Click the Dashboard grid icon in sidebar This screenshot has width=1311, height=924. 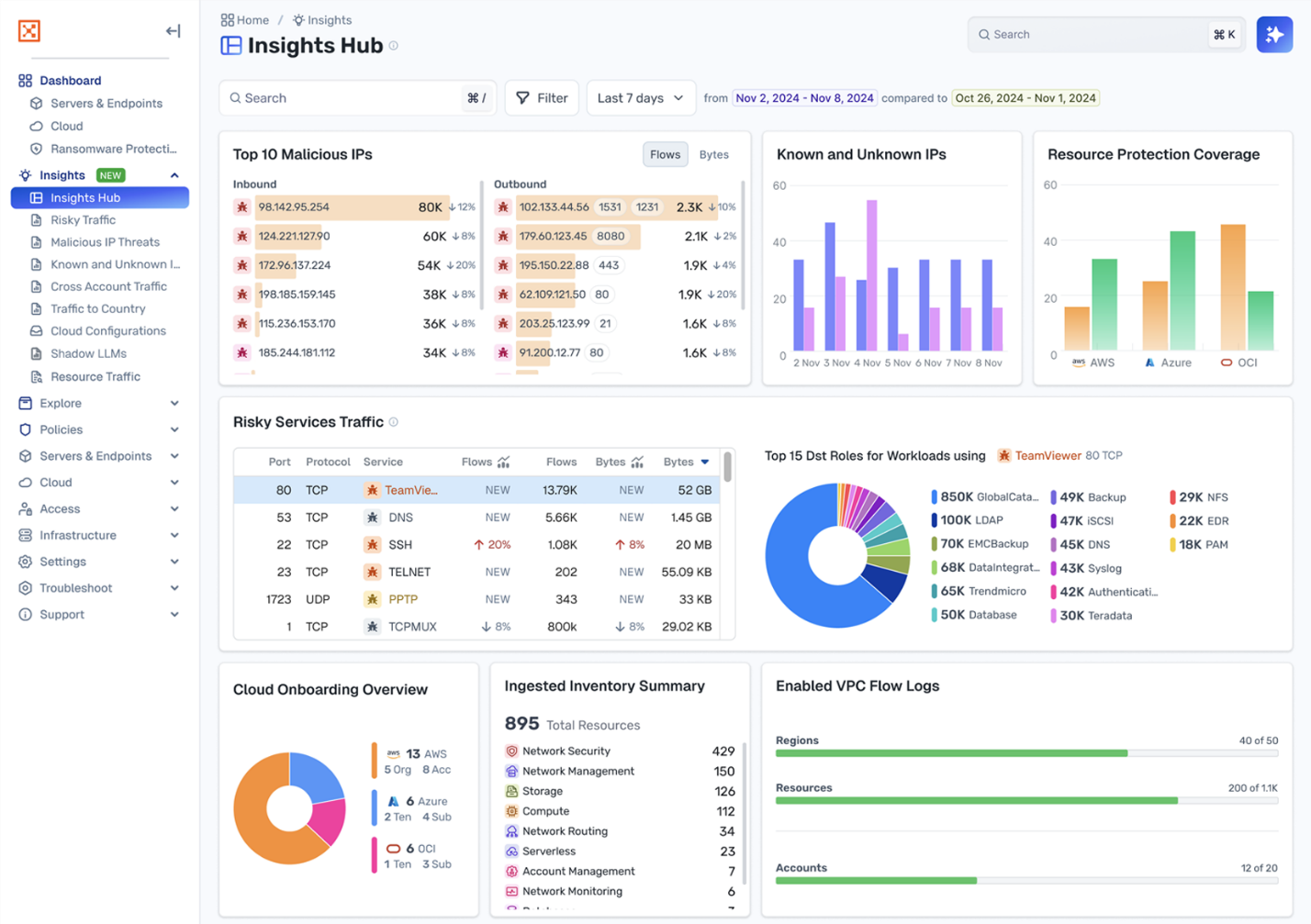point(26,81)
